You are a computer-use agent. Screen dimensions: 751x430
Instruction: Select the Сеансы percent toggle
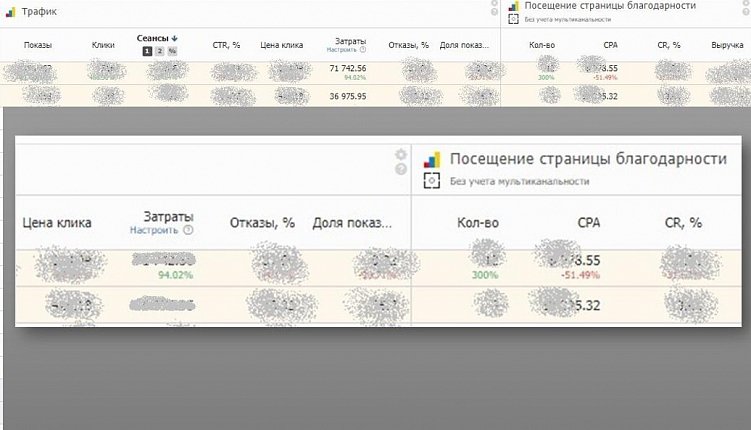click(x=172, y=51)
